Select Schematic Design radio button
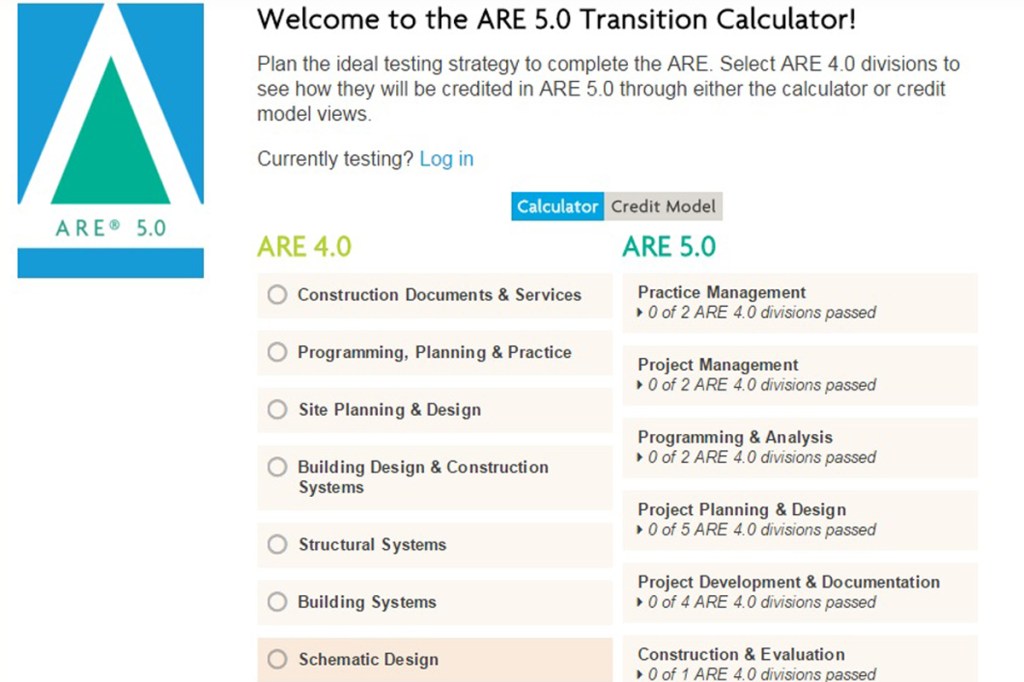 pos(278,660)
